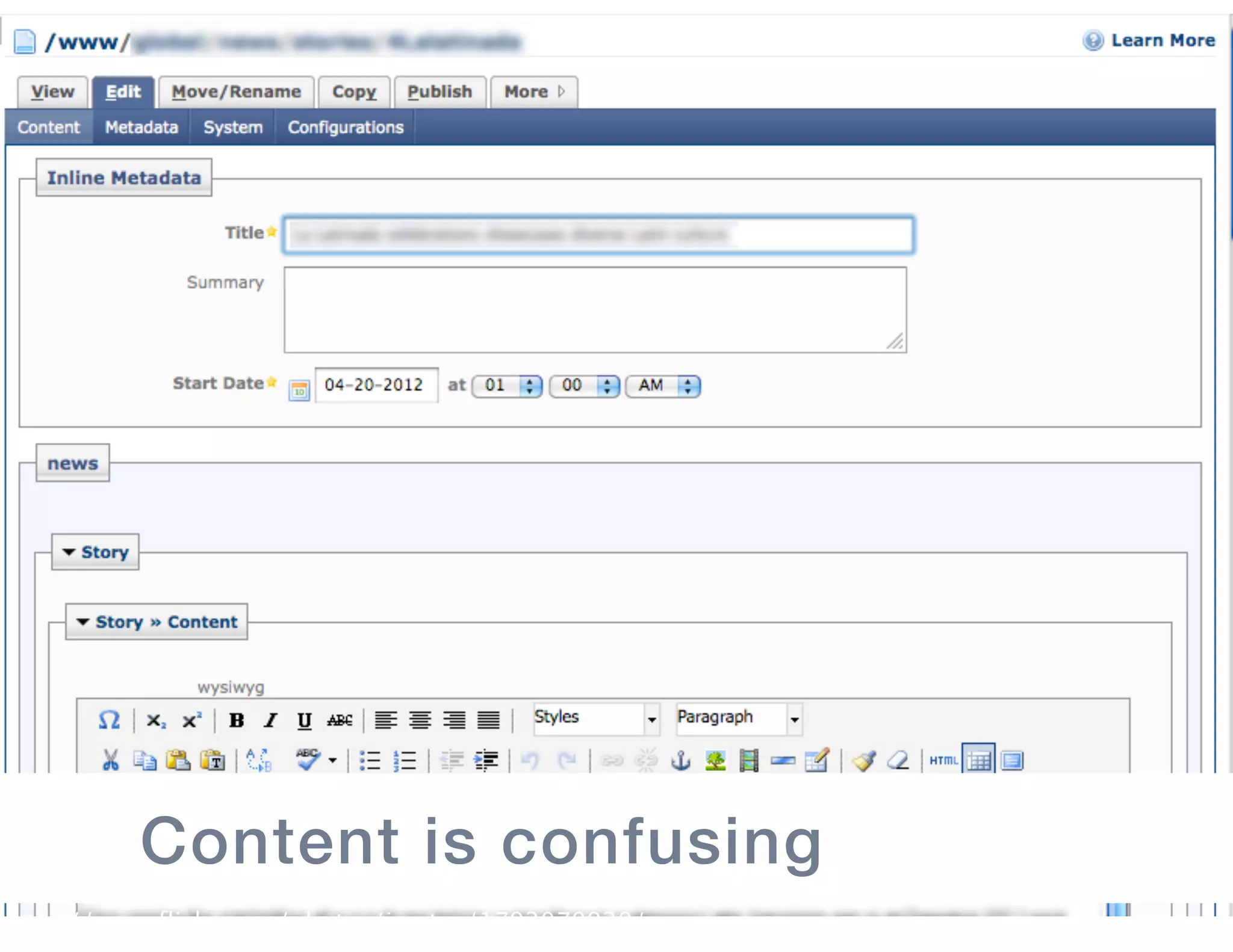This screenshot has width=1233, height=952.
Task: Align text right
Action: (x=454, y=720)
